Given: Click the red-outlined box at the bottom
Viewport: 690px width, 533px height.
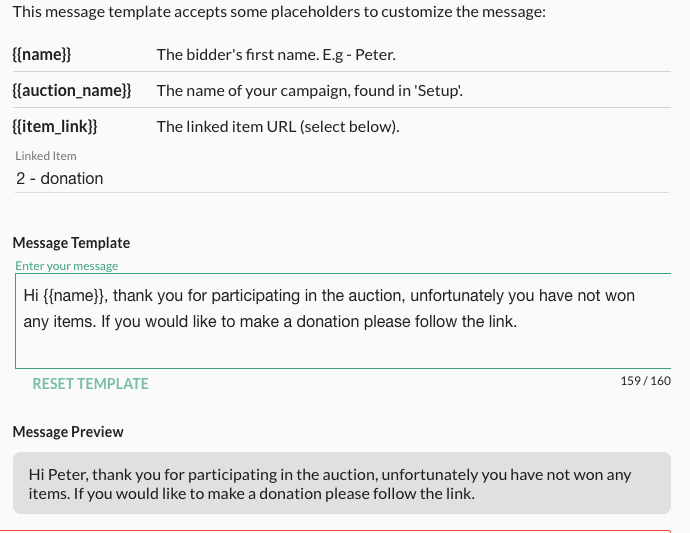Looking at the screenshot, I should (340, 531).
